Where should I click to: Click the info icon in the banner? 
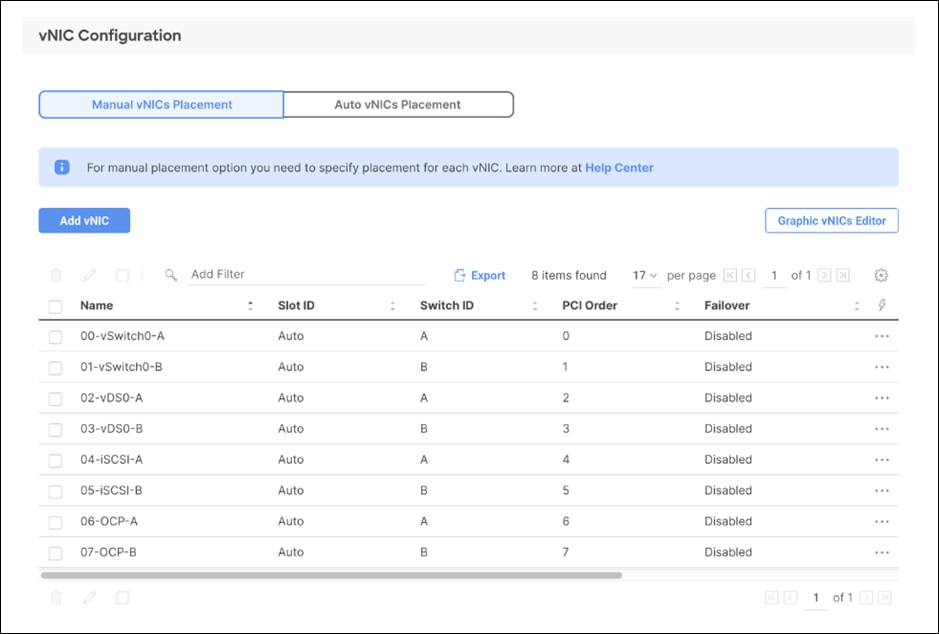coord(62,167)
